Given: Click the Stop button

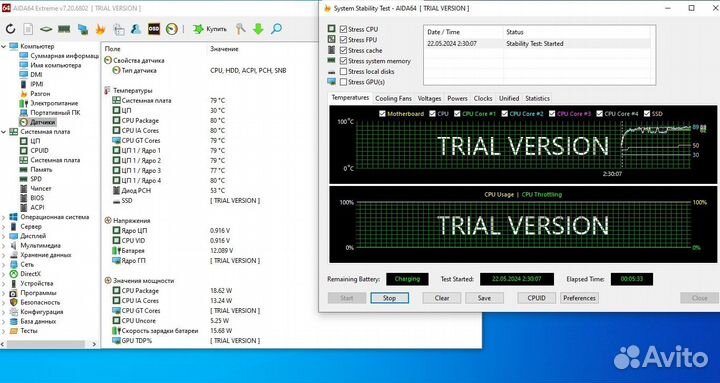Looking at the screenshot, I should pyautogui.click(x=389, y=298).
